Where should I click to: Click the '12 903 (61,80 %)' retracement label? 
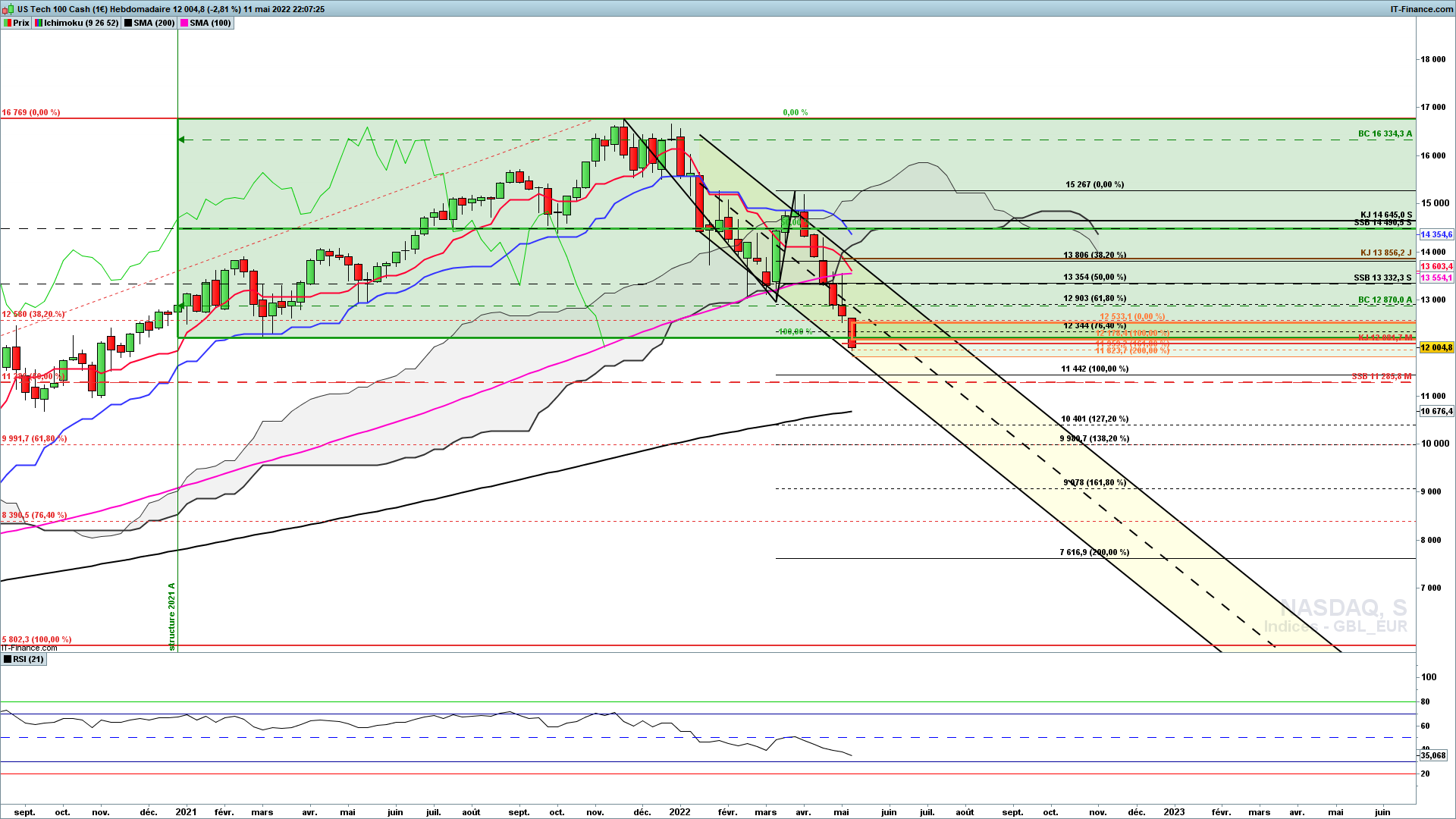(x=1094, y=298)
